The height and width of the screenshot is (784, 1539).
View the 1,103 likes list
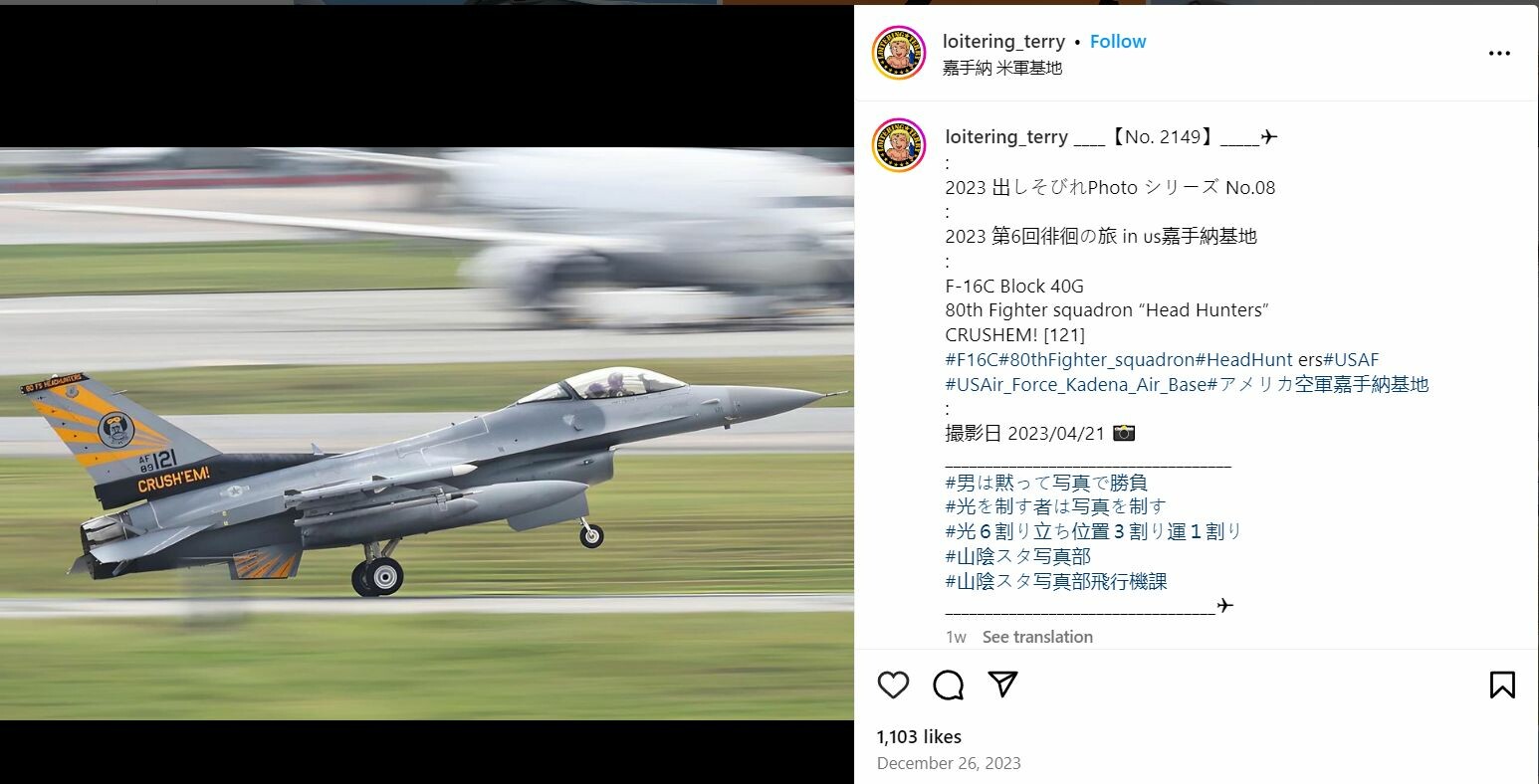coord(919,737)
